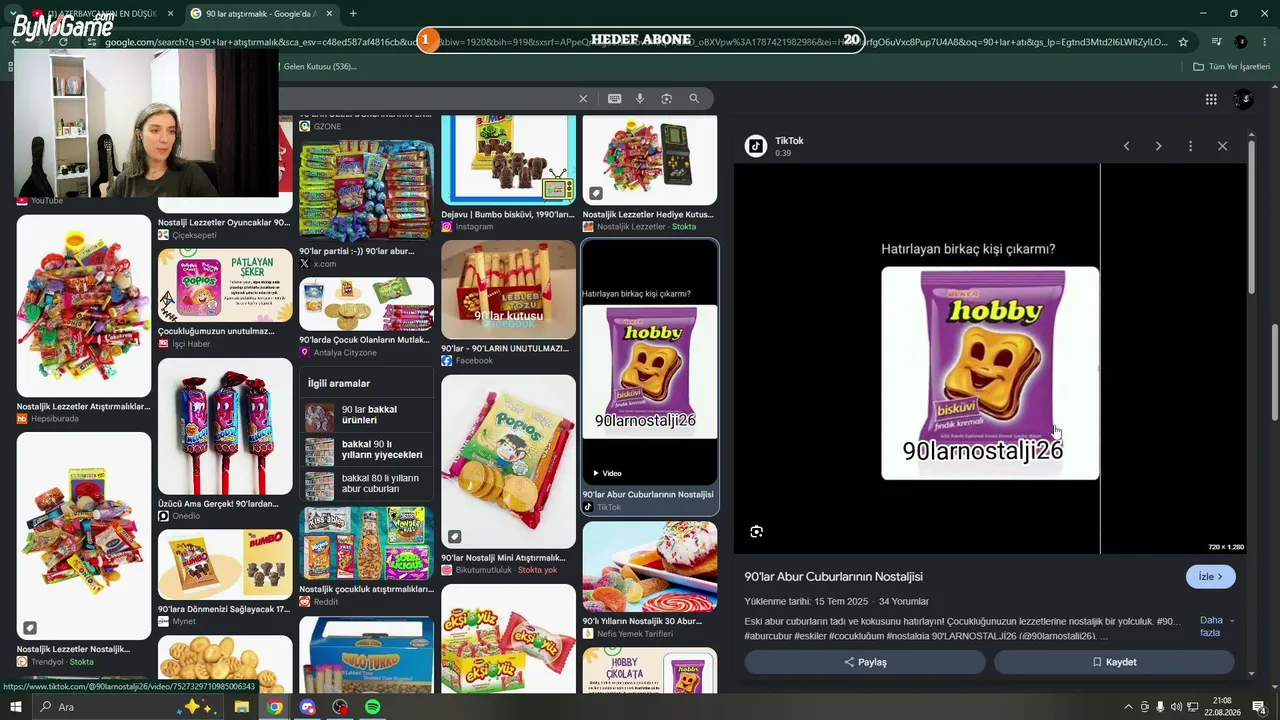Screen dimensions: 1280x720
Task: Open 'Tüm Yer İşaretleri' bookmarks folder
Action: pyautogui.click(x=1232, y=67)
